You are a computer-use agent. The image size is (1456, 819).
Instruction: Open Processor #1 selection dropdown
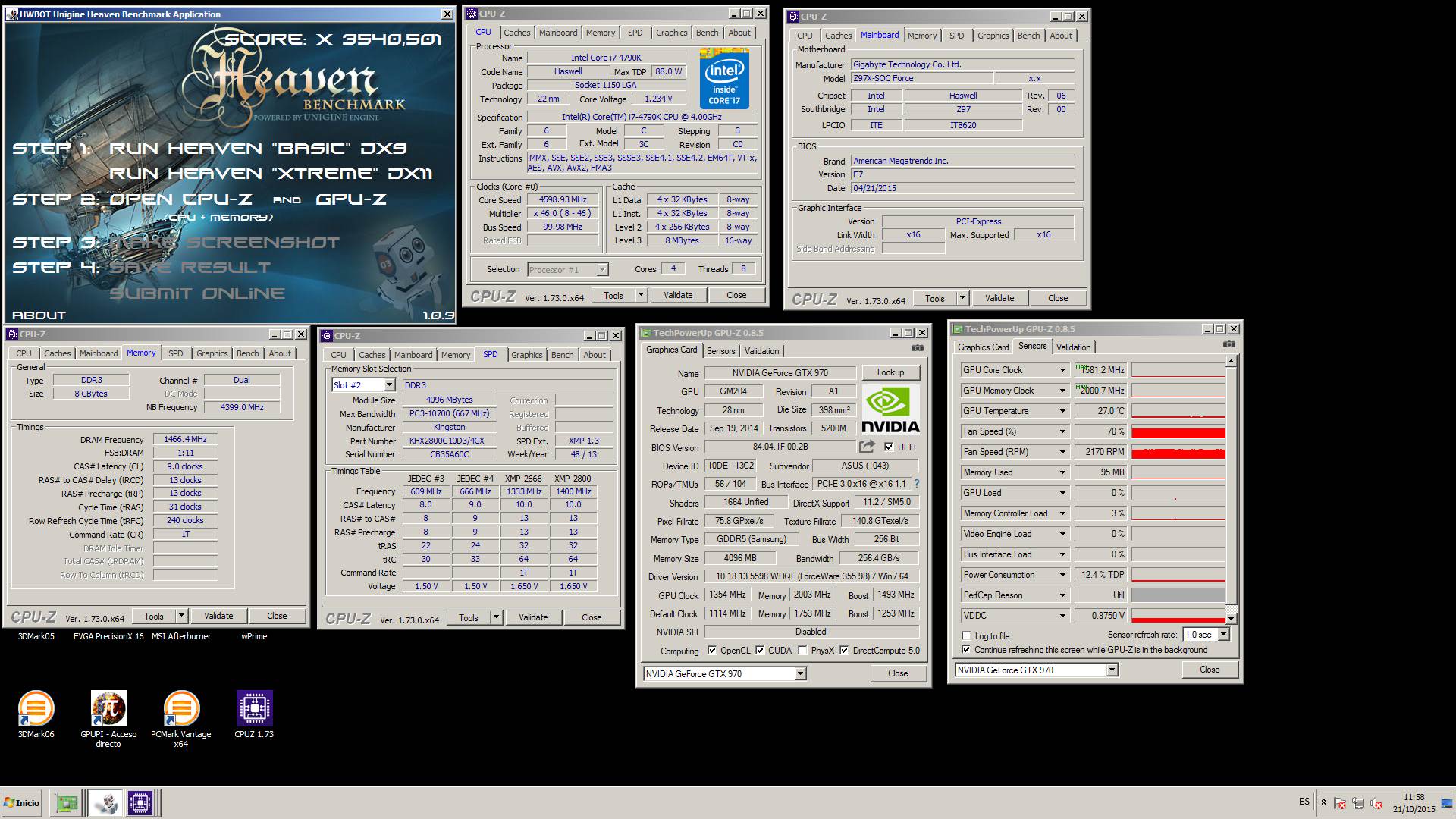pos(602,269)
